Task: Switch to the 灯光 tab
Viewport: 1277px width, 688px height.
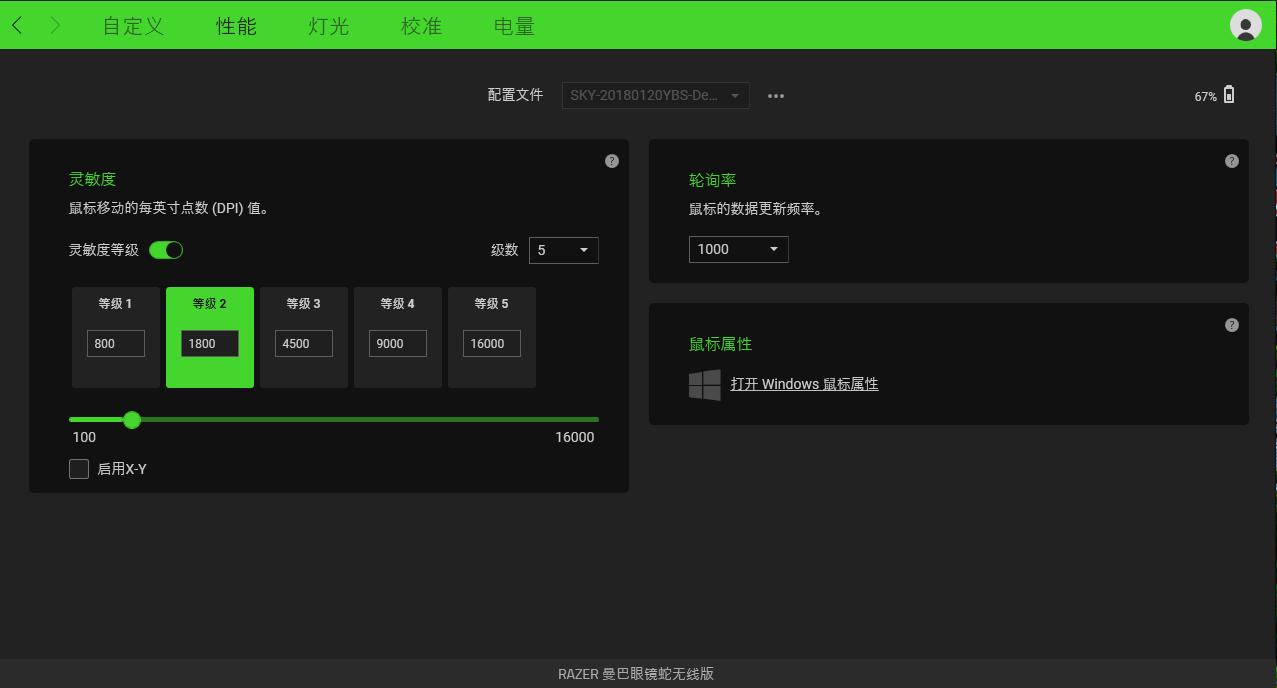Action: click(327, 26)
